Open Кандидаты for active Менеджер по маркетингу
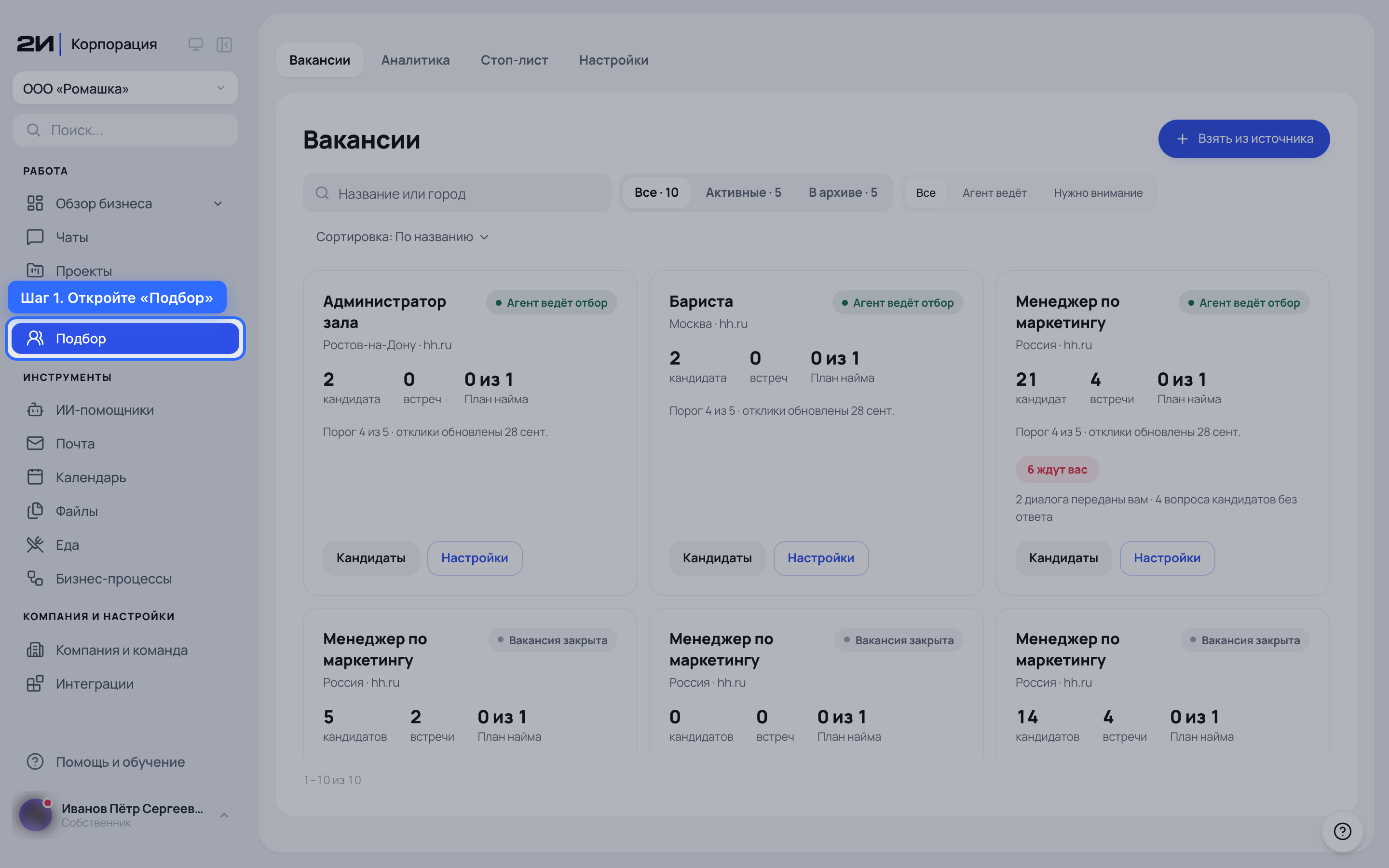The height and width of the screenshot is (868, 1389). point(1063,557)
